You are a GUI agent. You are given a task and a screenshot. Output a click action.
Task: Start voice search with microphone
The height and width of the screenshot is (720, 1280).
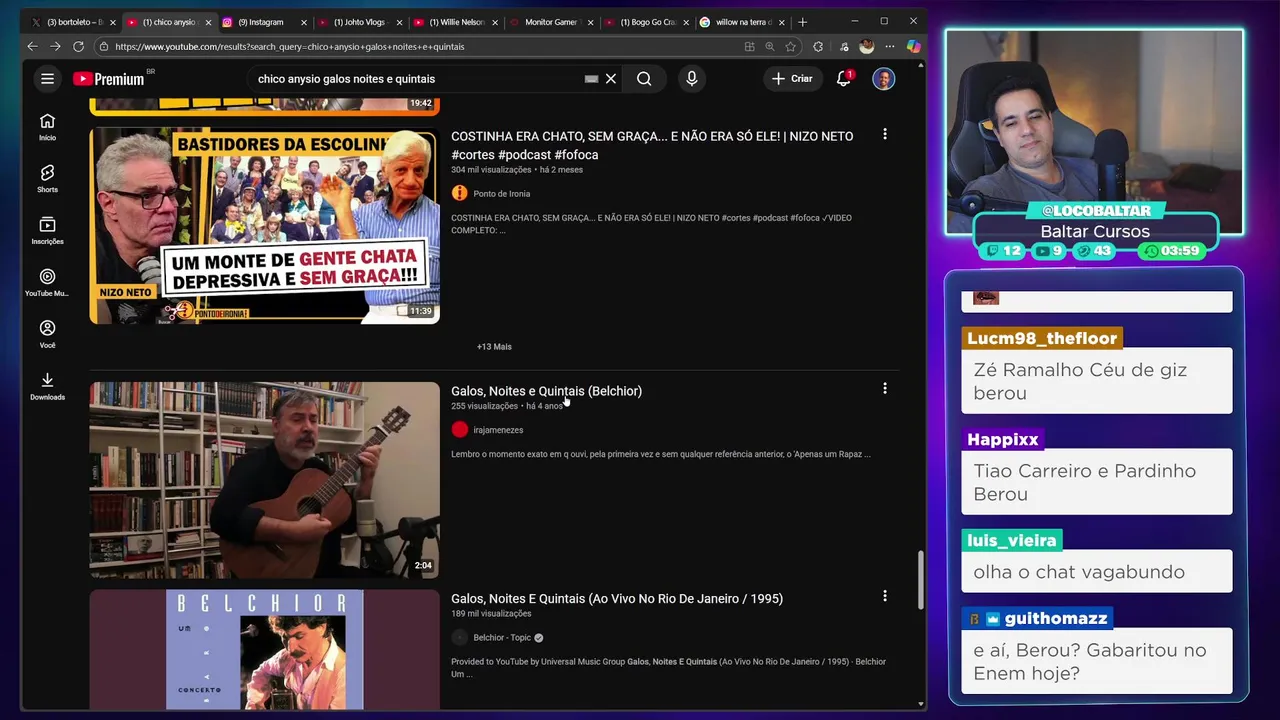click(x=691, y=79)
